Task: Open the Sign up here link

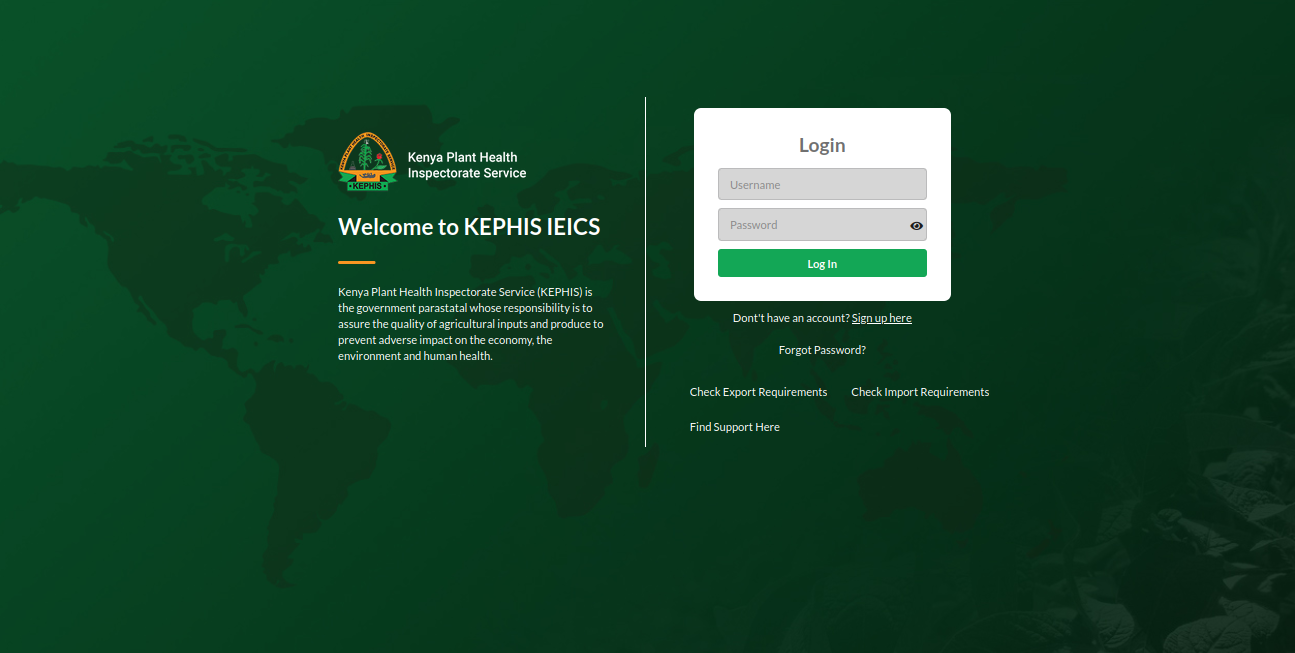Action: 881,318
